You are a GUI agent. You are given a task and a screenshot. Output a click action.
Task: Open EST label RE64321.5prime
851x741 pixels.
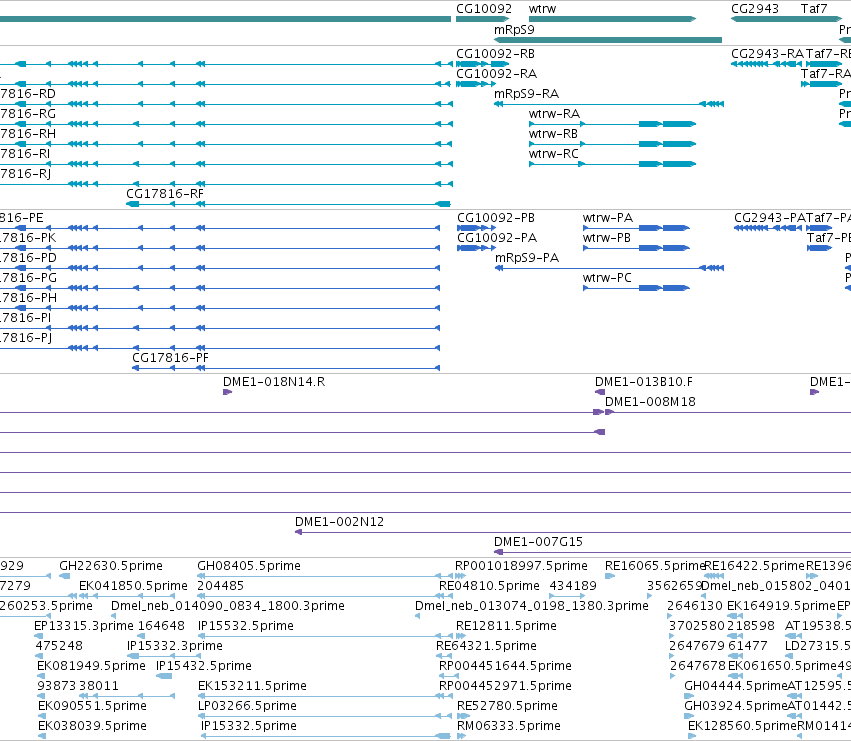pos(486,646)
